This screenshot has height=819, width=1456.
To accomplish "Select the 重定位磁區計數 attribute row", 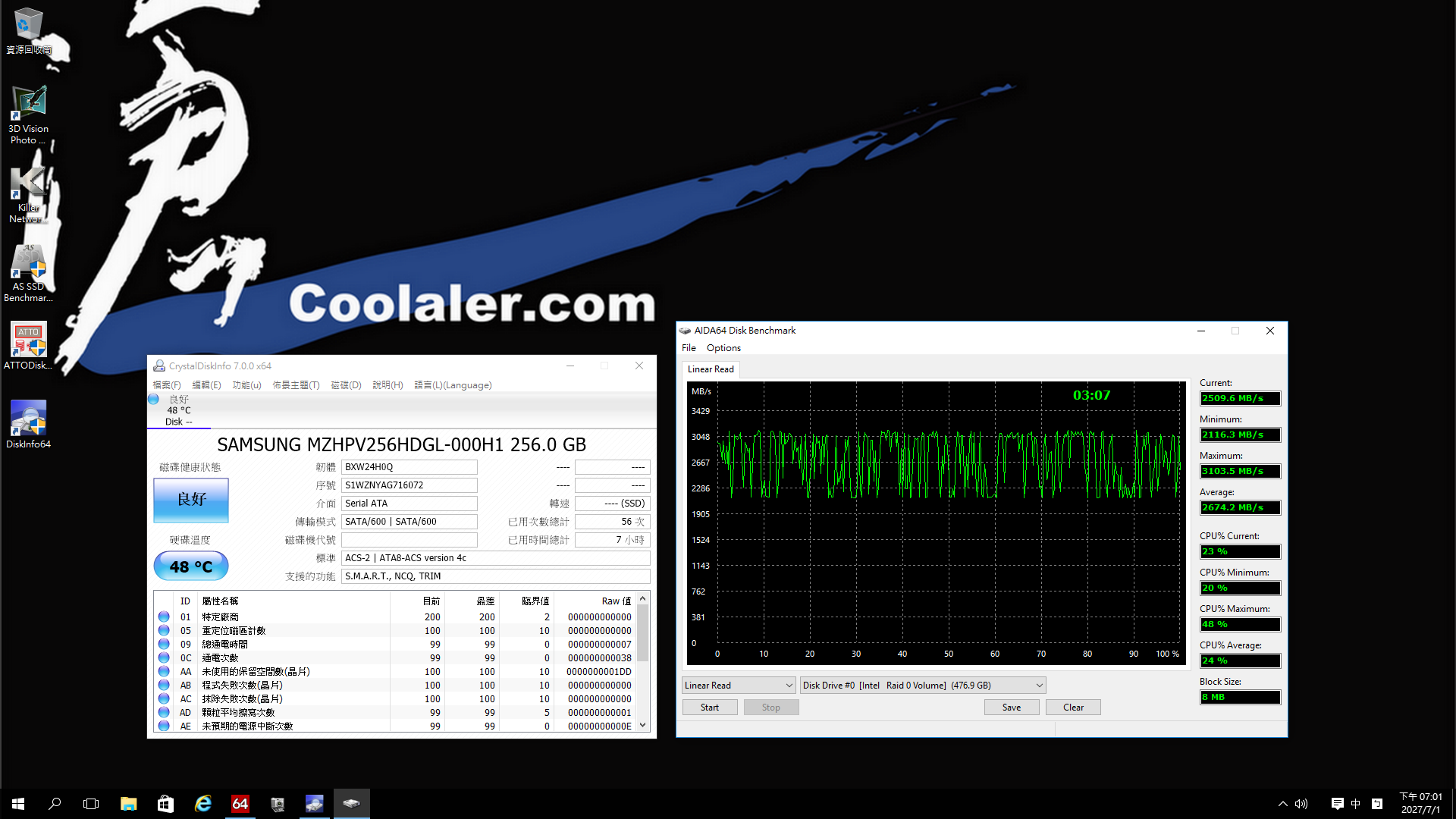I will click(x=394, y=631).
